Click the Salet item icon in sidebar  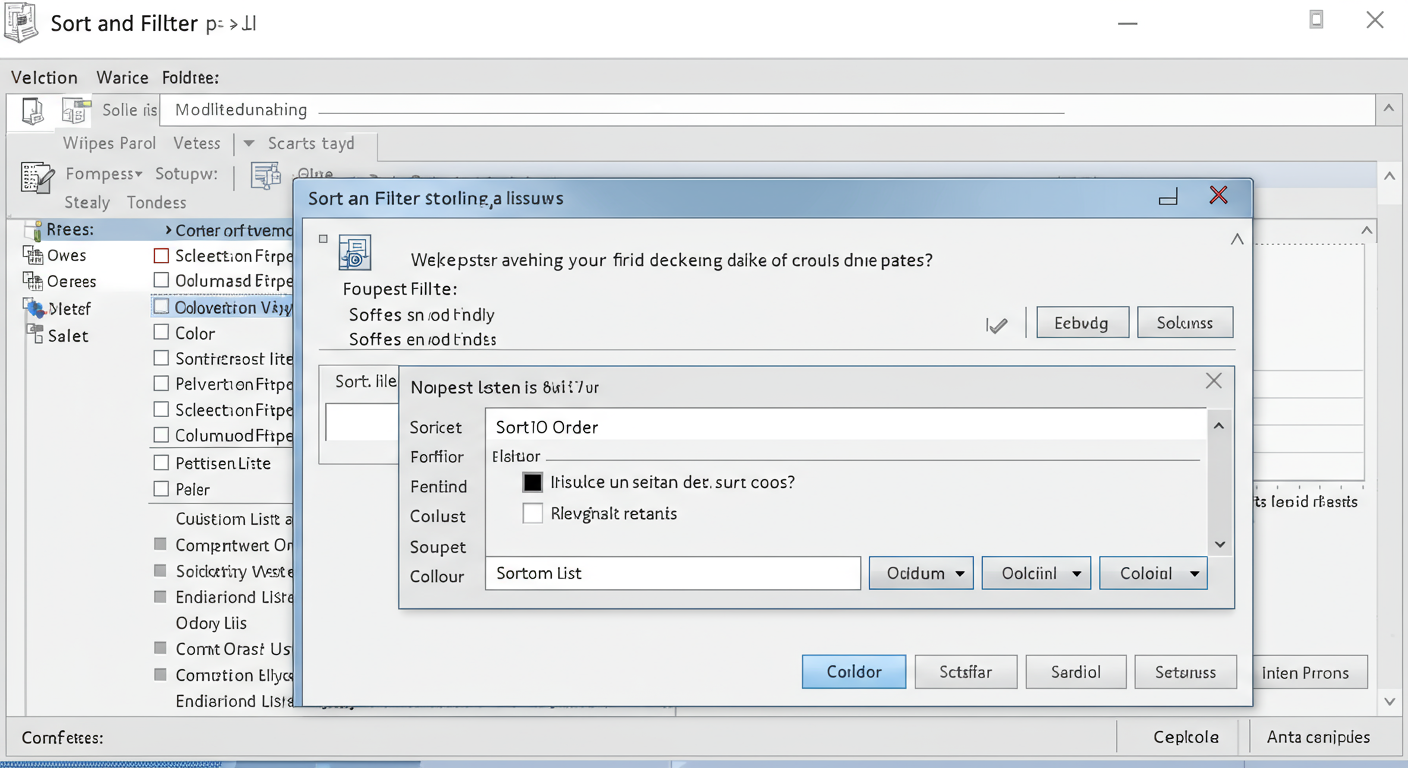34,335
